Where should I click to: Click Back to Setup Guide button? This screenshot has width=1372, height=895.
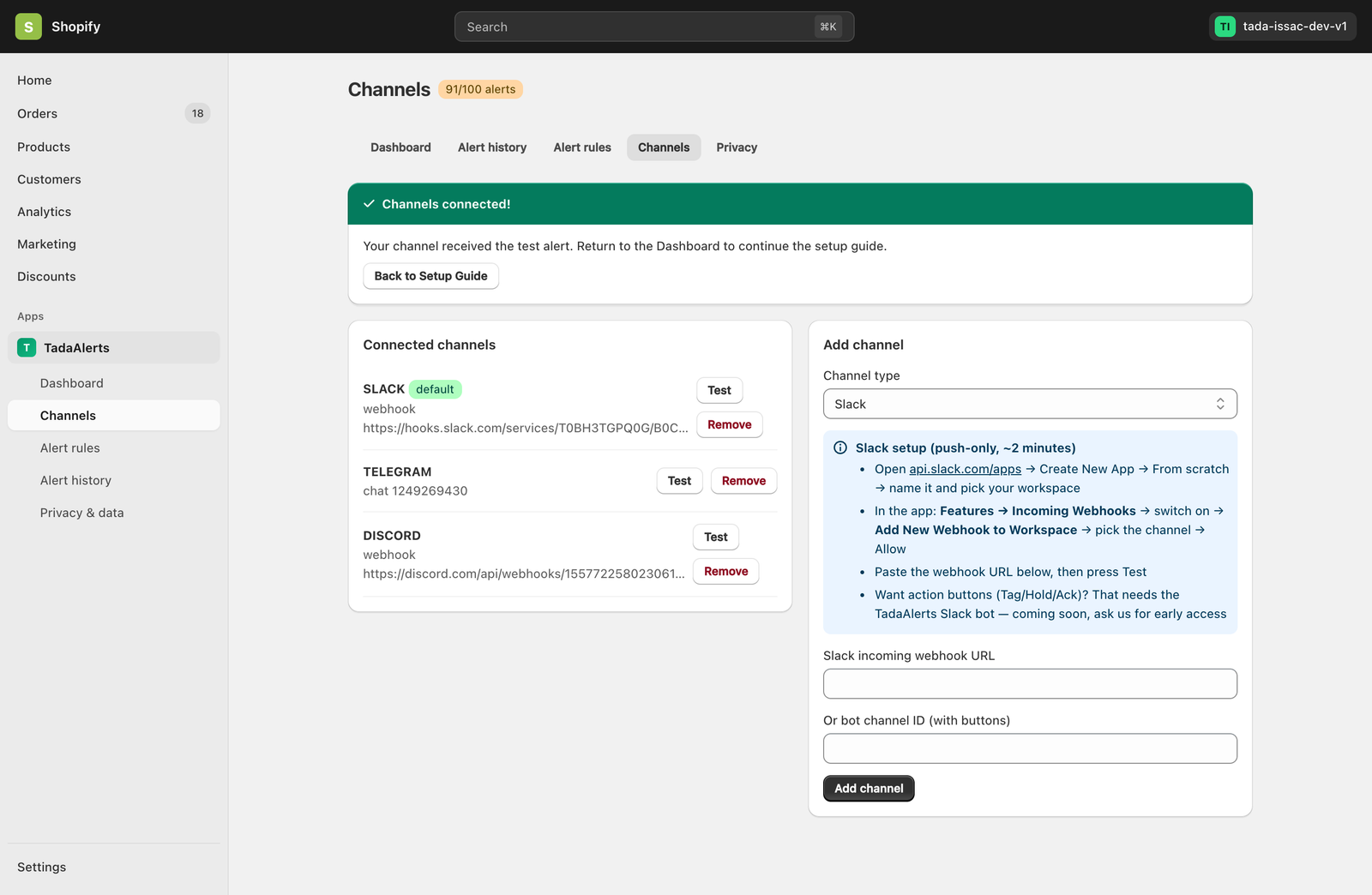click(430, 276)
